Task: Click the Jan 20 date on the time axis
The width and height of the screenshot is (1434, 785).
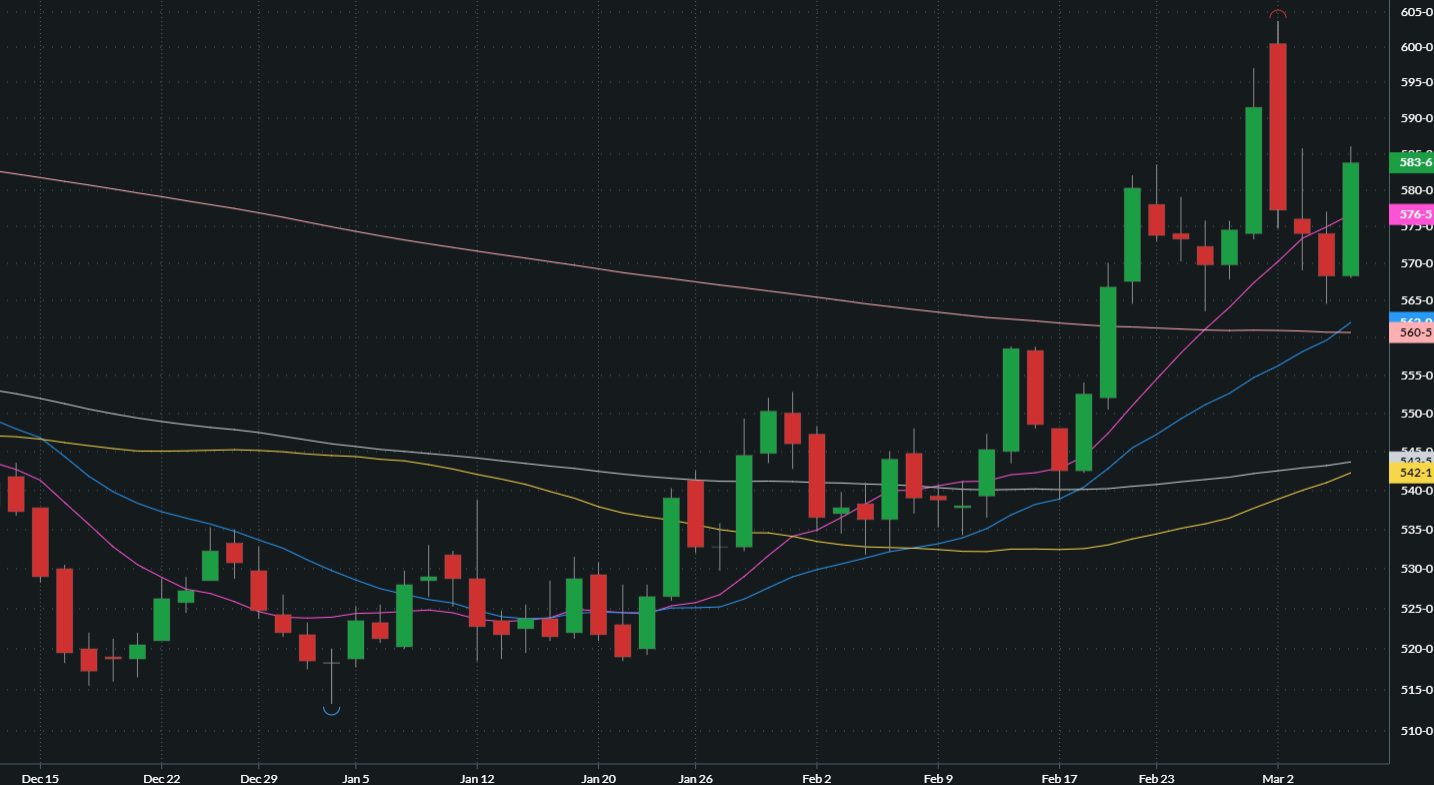Action: click(x=598, y=777)
